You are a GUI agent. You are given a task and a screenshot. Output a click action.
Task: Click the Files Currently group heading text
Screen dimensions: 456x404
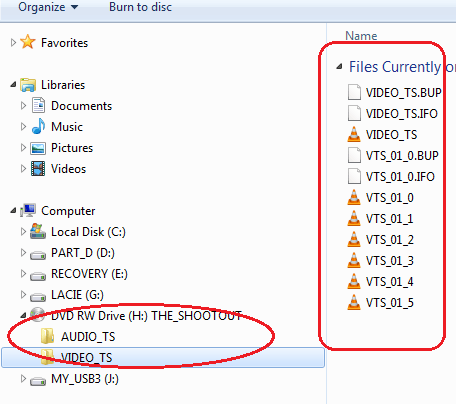[402, 67]
